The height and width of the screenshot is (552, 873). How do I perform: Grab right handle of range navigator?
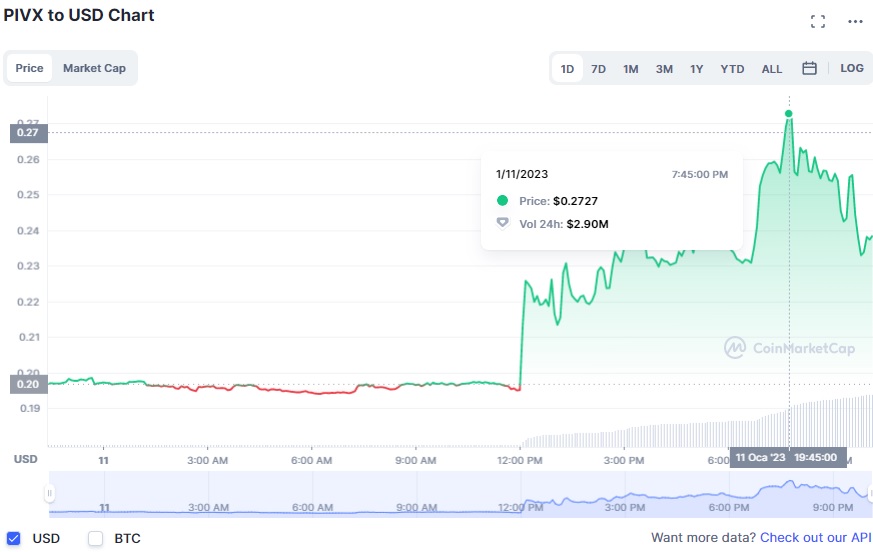click(870, 493)
